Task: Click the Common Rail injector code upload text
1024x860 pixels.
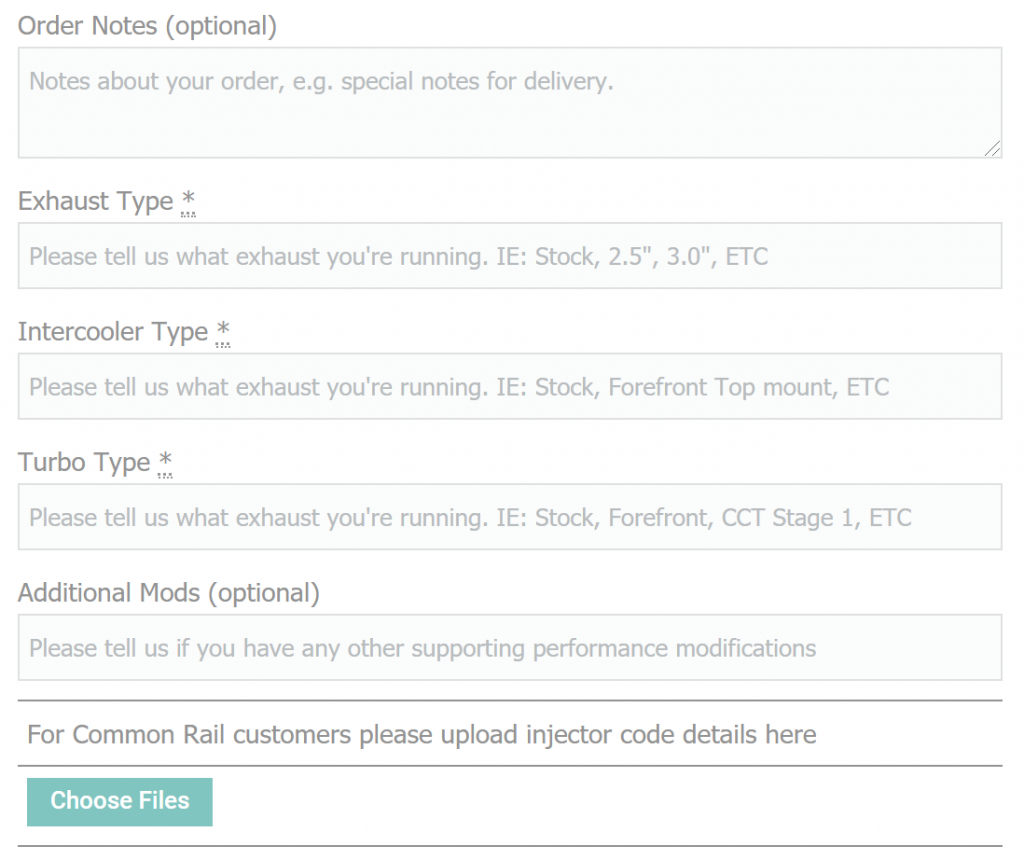Action: tap(422, 735)
